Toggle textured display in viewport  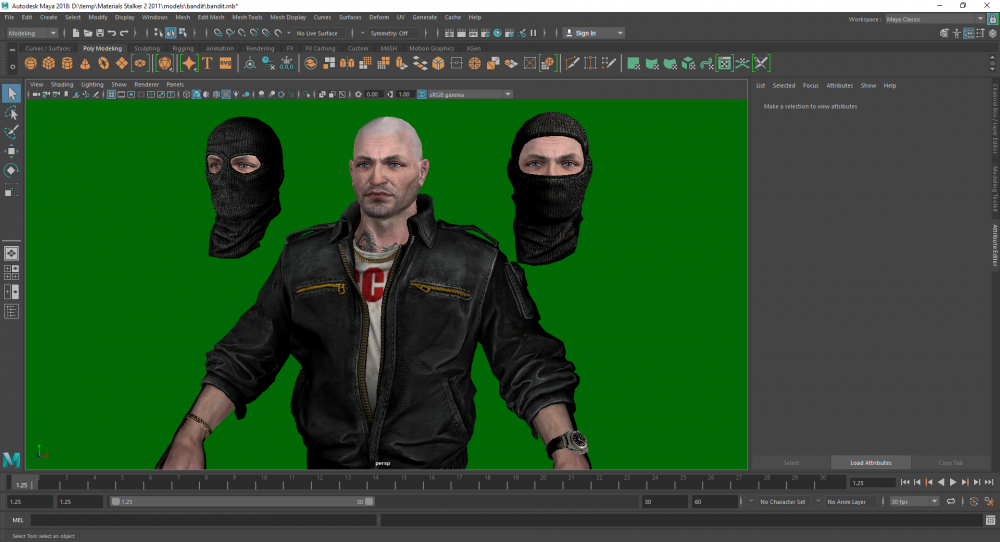click(226, 94)
